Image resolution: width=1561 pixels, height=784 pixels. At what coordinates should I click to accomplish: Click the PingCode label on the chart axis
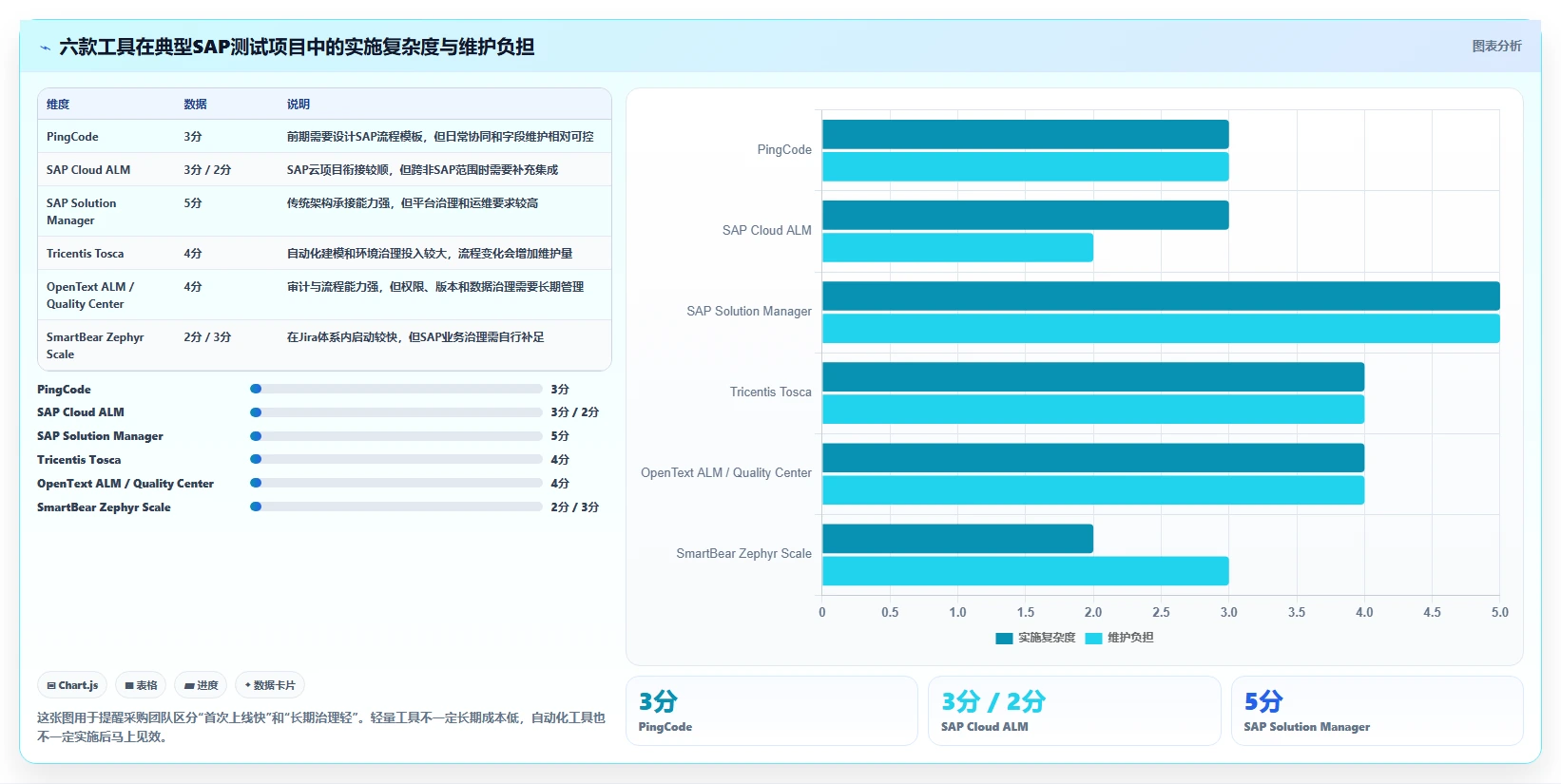(x=784, y=150)
